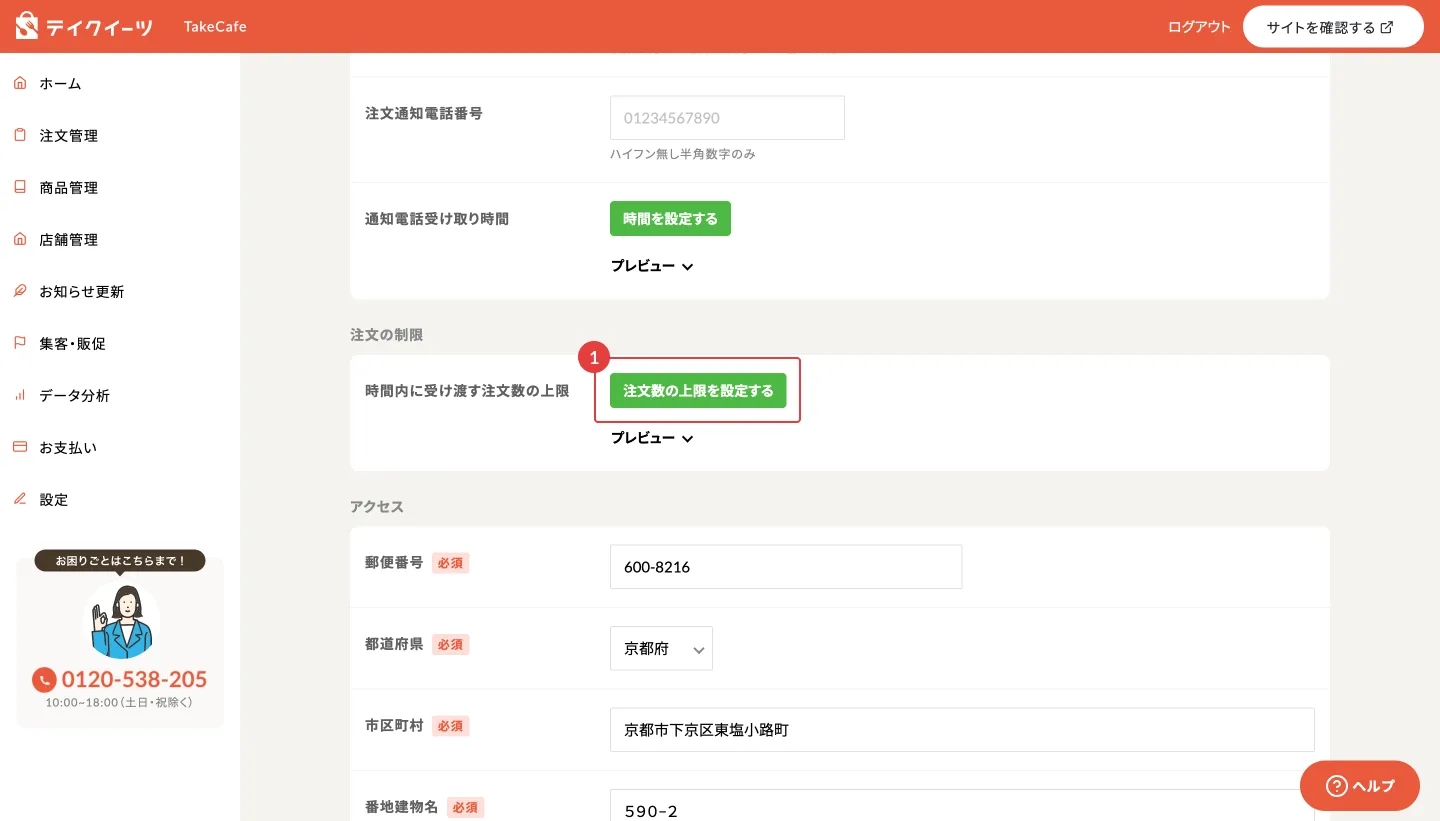Click the home icon in the sidebar
This screenshot has height=821, width=1440.
click(20, 83)
